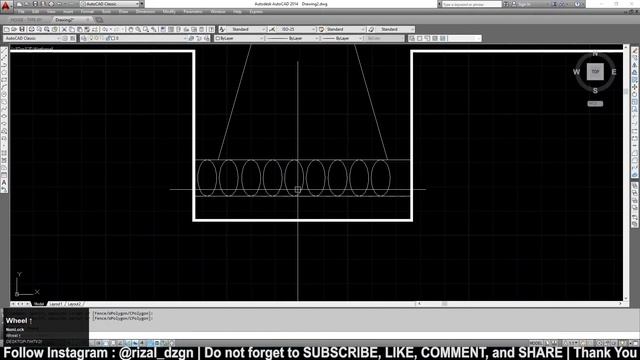The width and height of the screenshot is (640, 360).
Task: Click the S compass letter on ViewCube
Action: (595, 91)
